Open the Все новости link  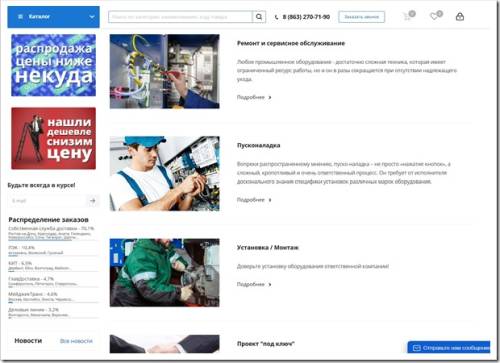point(76,341)
